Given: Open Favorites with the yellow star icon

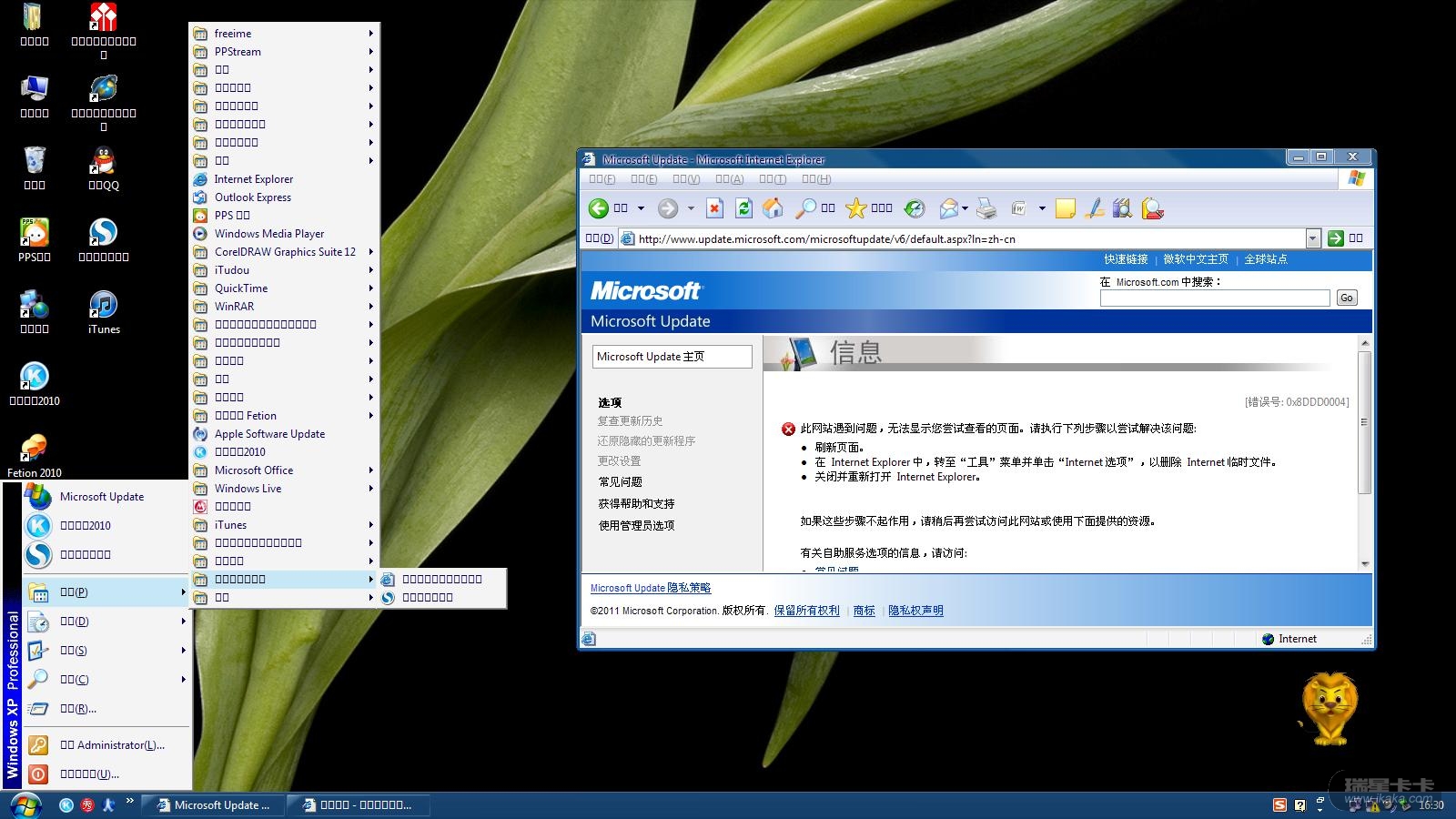Looking at the screenshot, I should (856, 208).
